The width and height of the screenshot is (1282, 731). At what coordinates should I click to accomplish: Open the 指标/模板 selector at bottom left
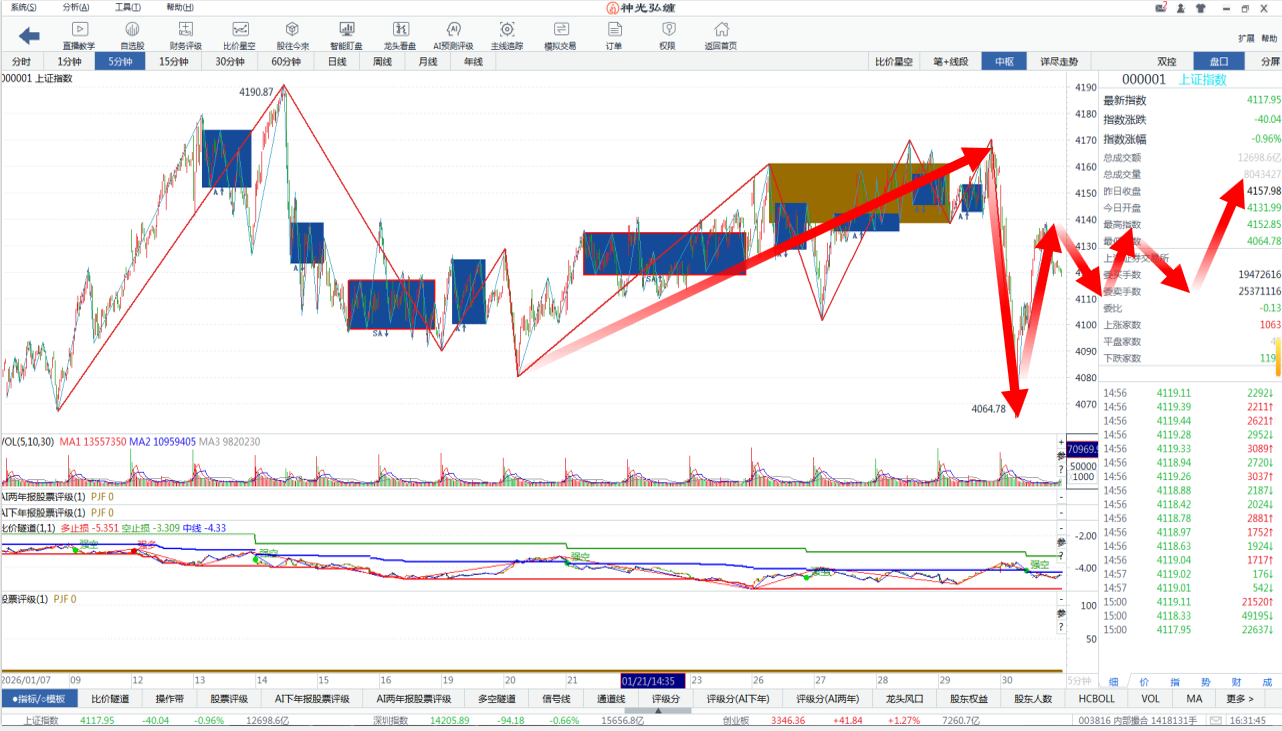(x=39, y=699)
